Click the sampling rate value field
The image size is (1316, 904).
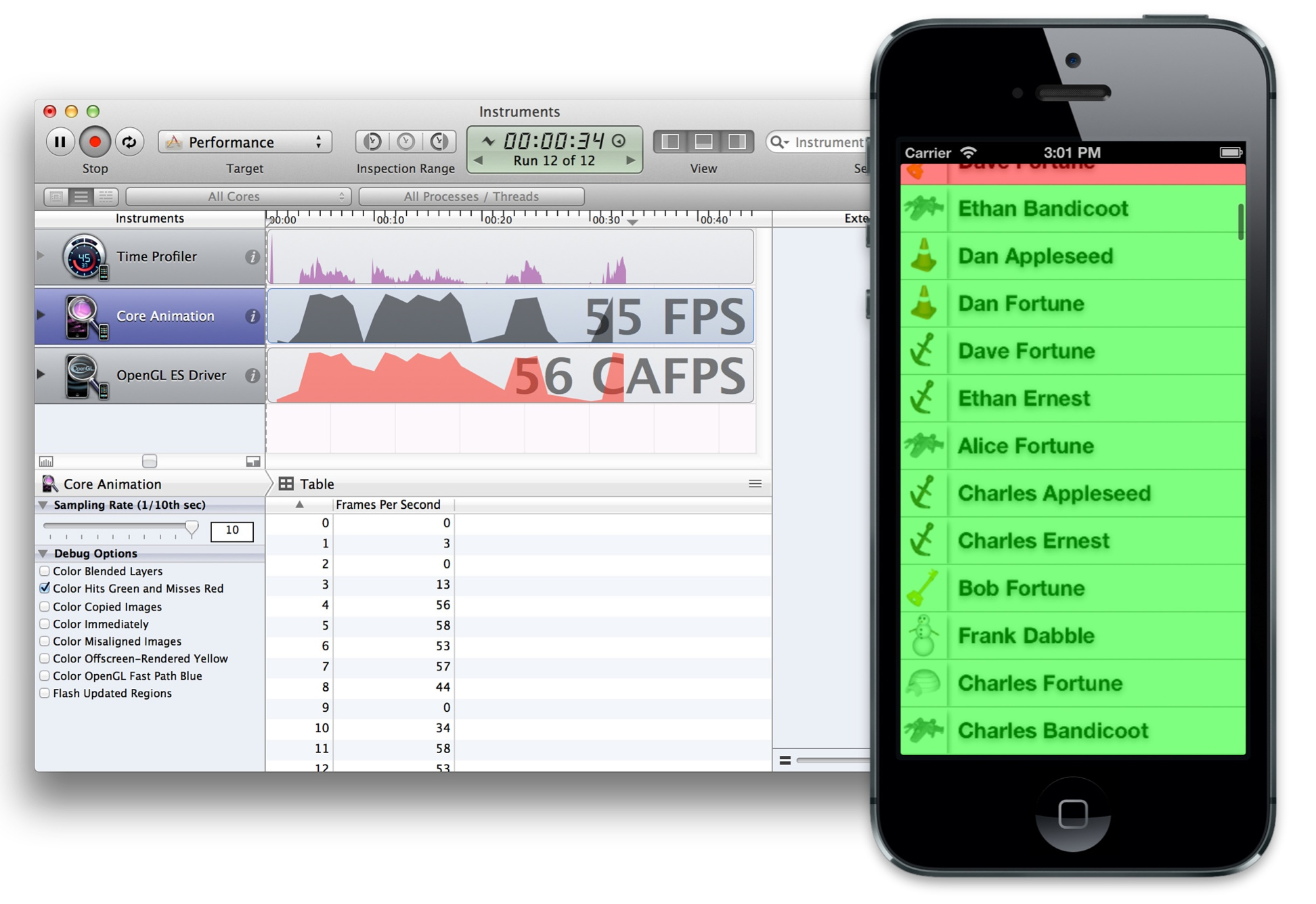(x=232, y=530)
